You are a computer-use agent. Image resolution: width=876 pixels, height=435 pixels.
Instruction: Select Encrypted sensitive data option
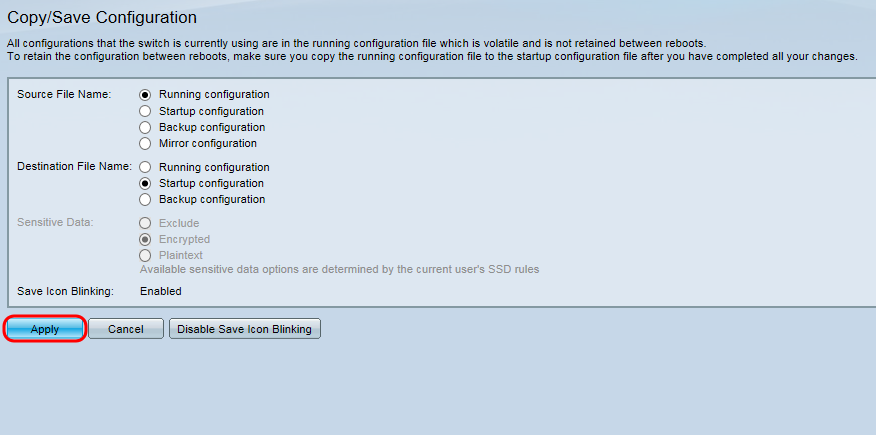coord(145,240)
